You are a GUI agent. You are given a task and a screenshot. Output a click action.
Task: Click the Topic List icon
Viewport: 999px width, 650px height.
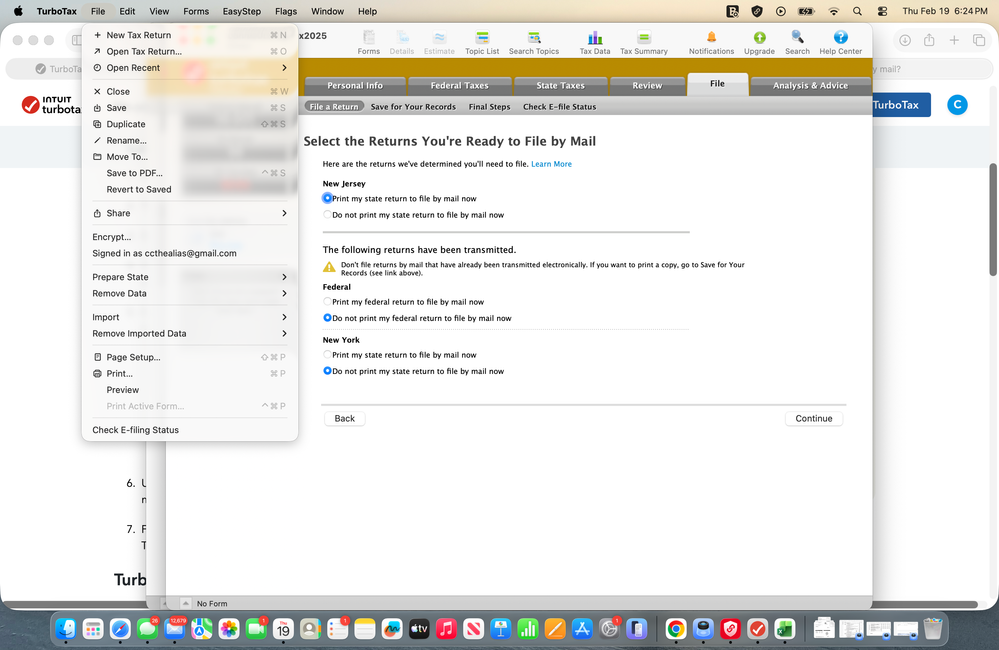pyautogui.click(x=482, y=38)
